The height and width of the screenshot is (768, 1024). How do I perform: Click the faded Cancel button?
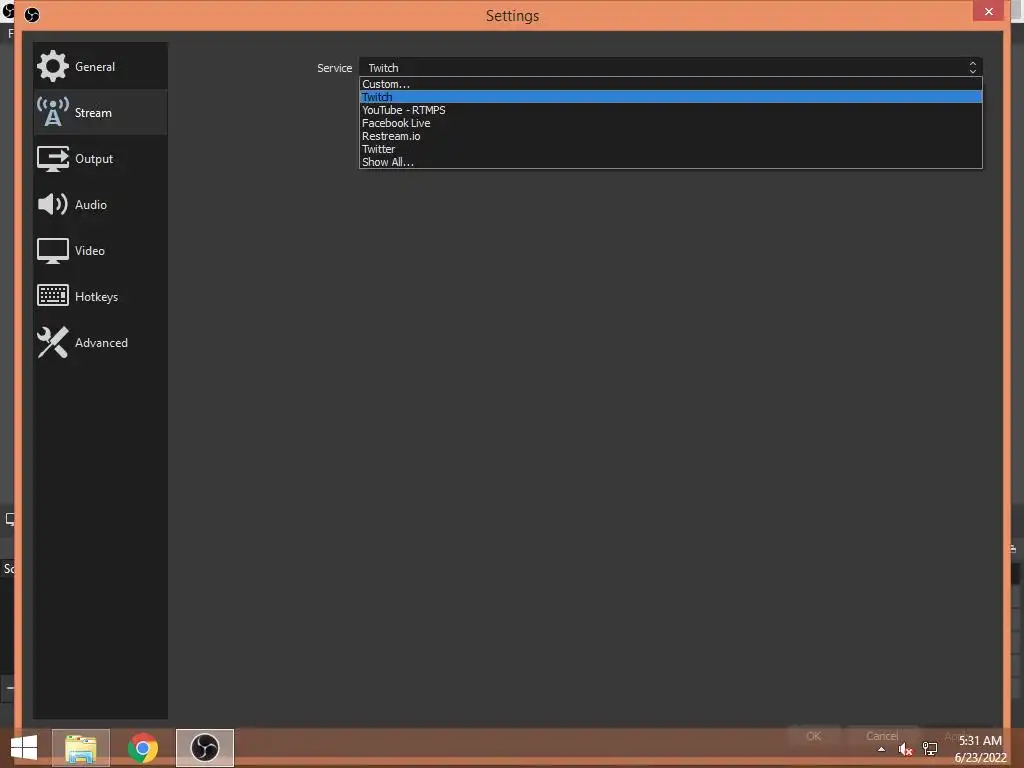pyautogui.click(x=882, y=736)
